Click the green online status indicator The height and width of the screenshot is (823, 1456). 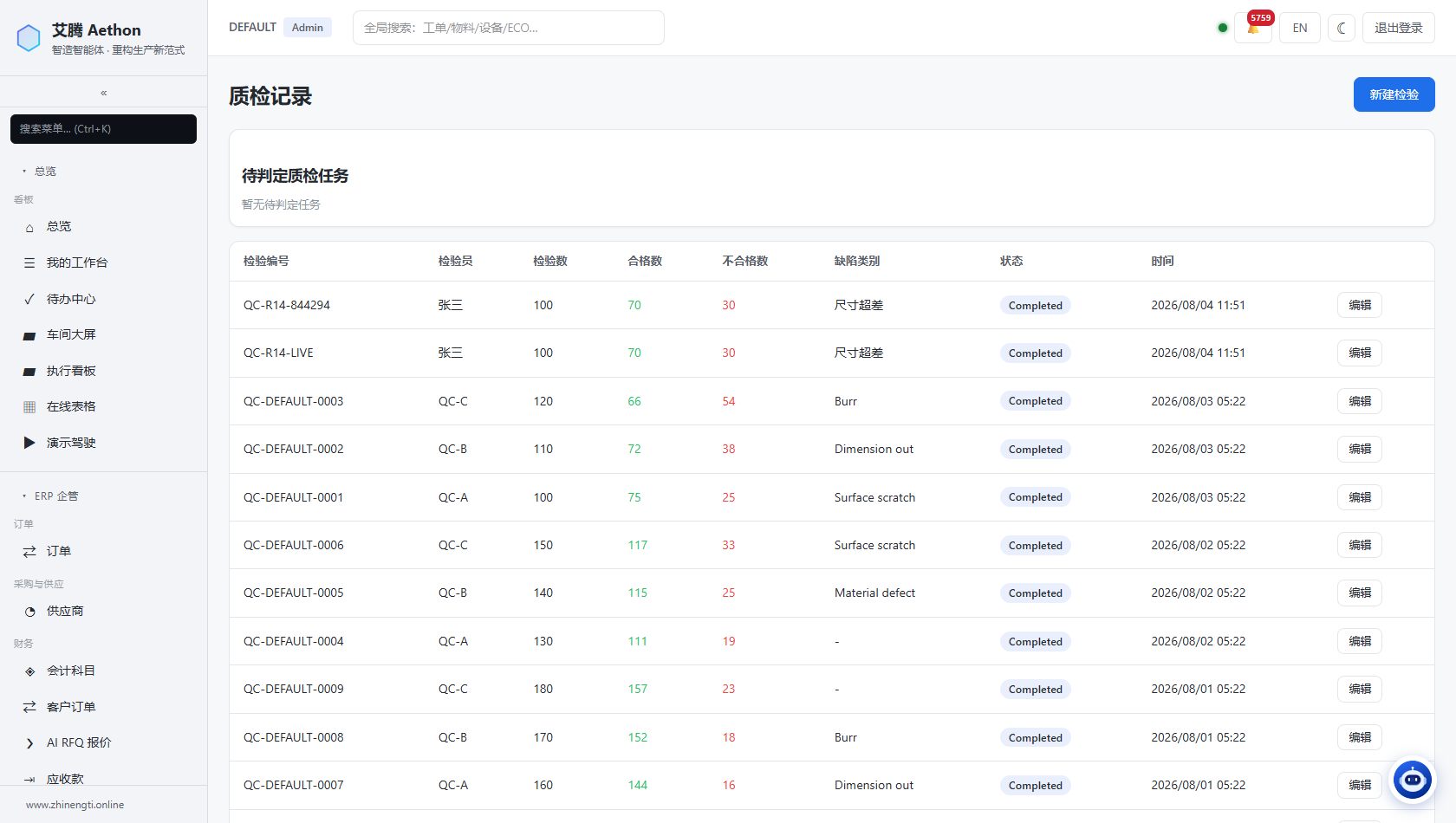pos(1223,28)
